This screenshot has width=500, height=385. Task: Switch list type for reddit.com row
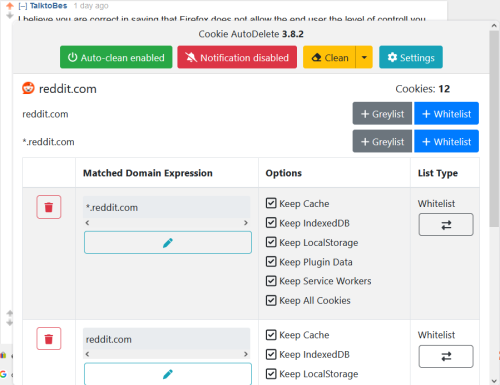(x=446, y=356)
